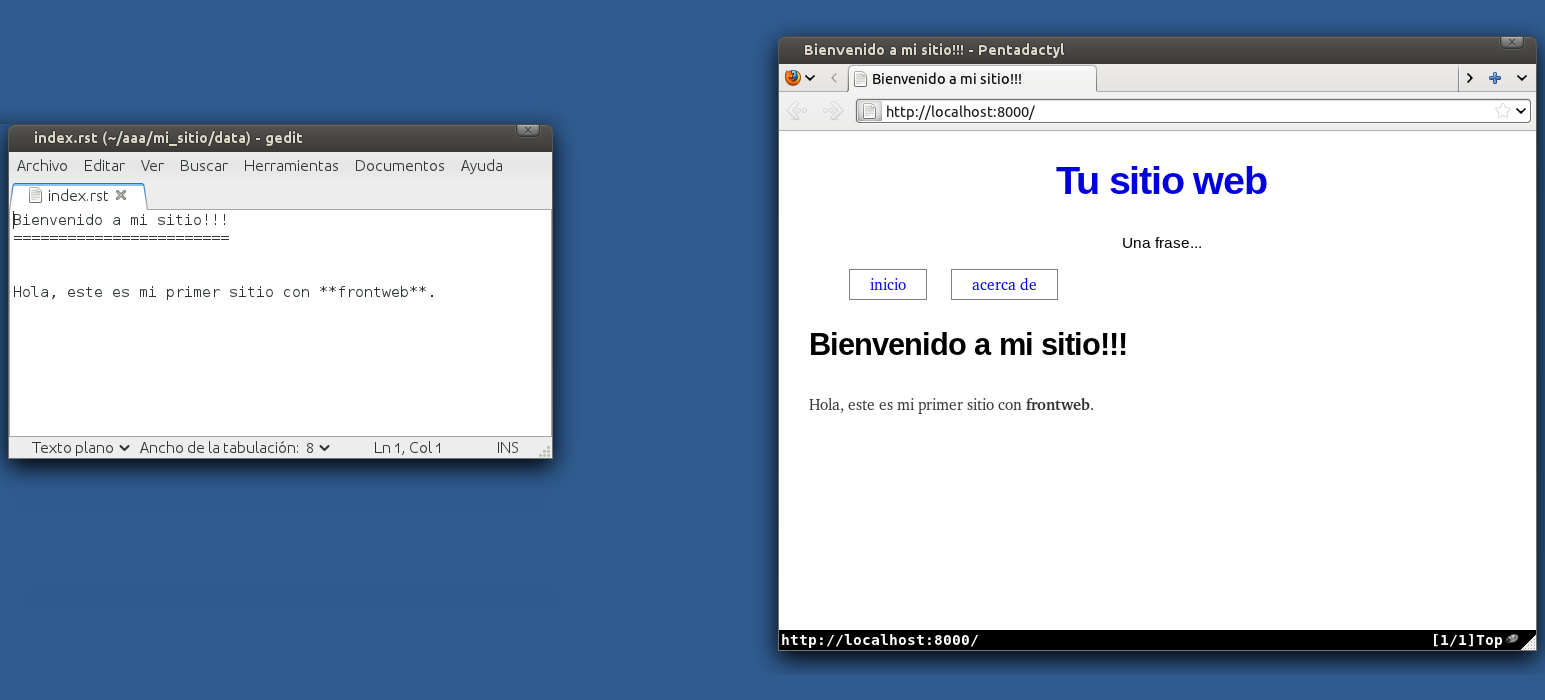Click the bold word 'frontweb' on the page
This screenshot has width=1545, height=700.
point(1057,405)
